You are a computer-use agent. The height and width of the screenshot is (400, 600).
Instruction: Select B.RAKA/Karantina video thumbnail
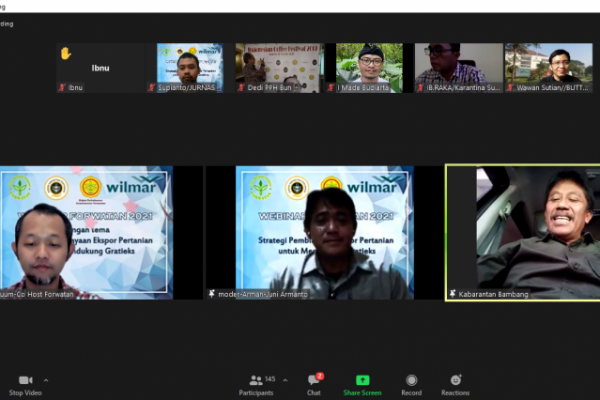(457, 65)
